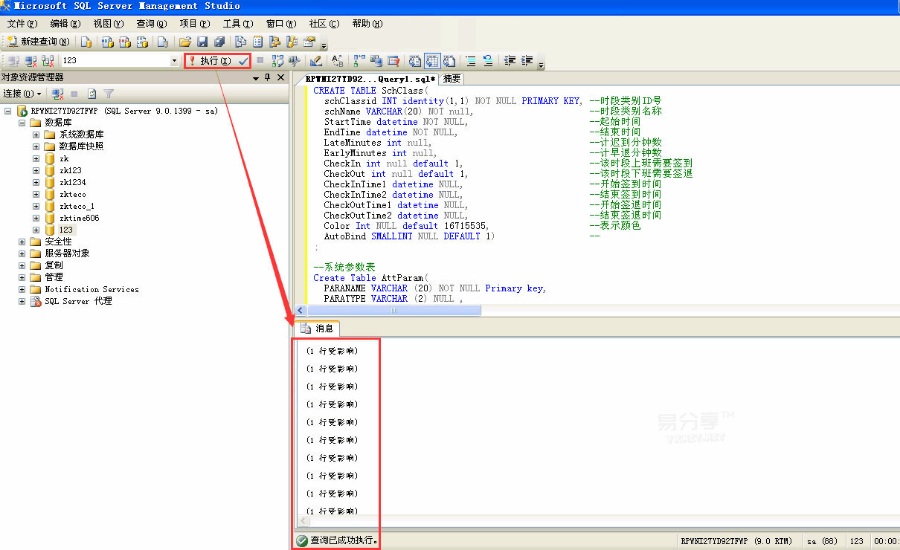Click the Increase Indent icon

[527, 60]
